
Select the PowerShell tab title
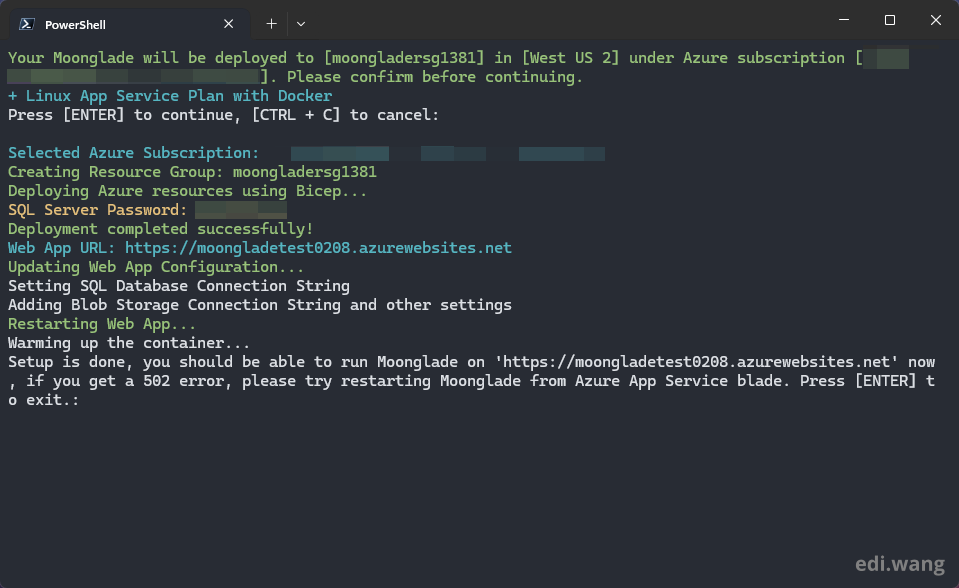pos(75,24)
